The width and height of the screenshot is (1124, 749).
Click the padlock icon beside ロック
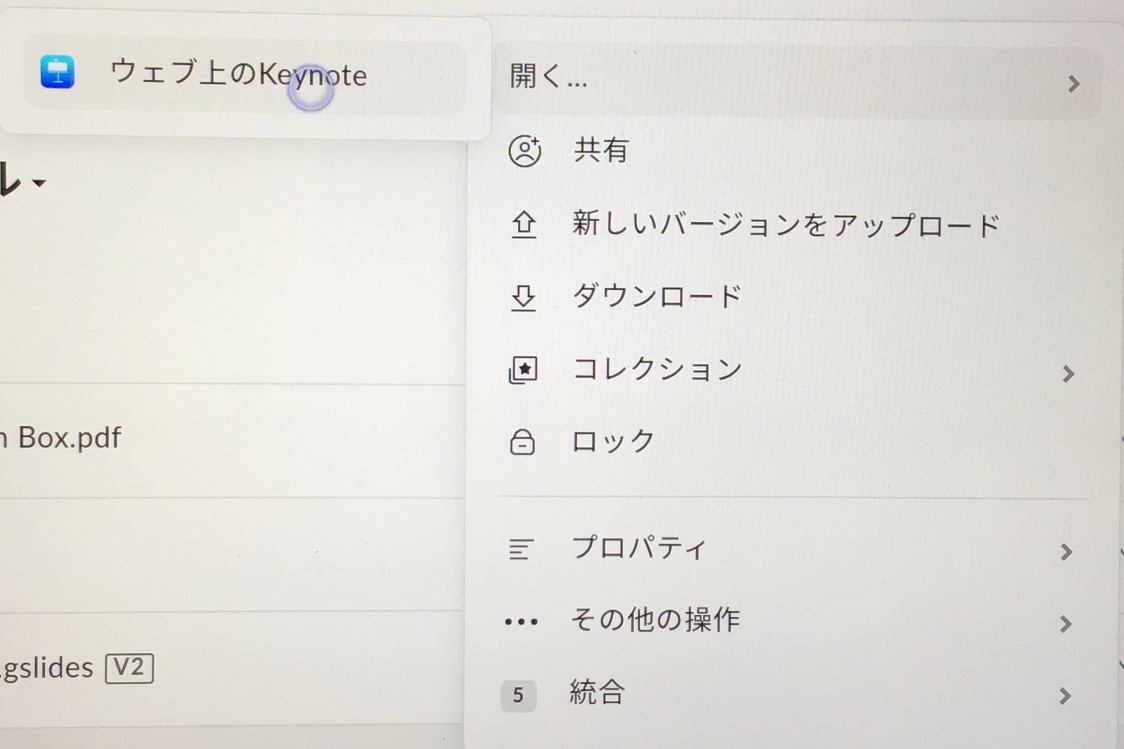point(522,441)
